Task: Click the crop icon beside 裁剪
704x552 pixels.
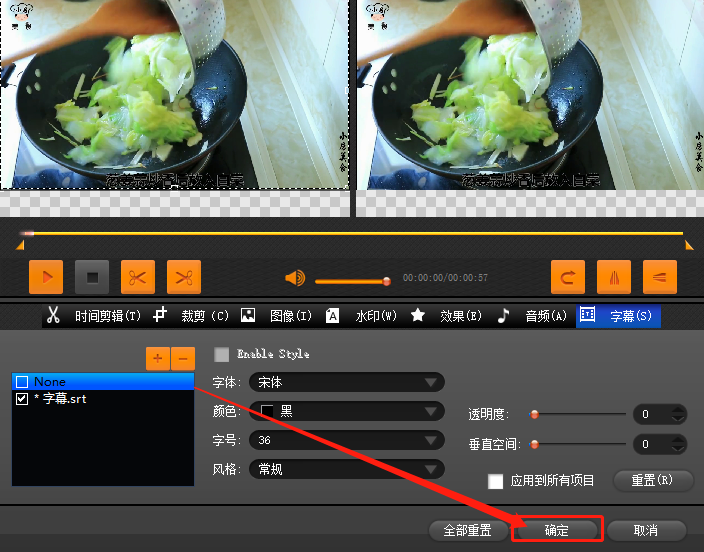Action: [160, 315]
